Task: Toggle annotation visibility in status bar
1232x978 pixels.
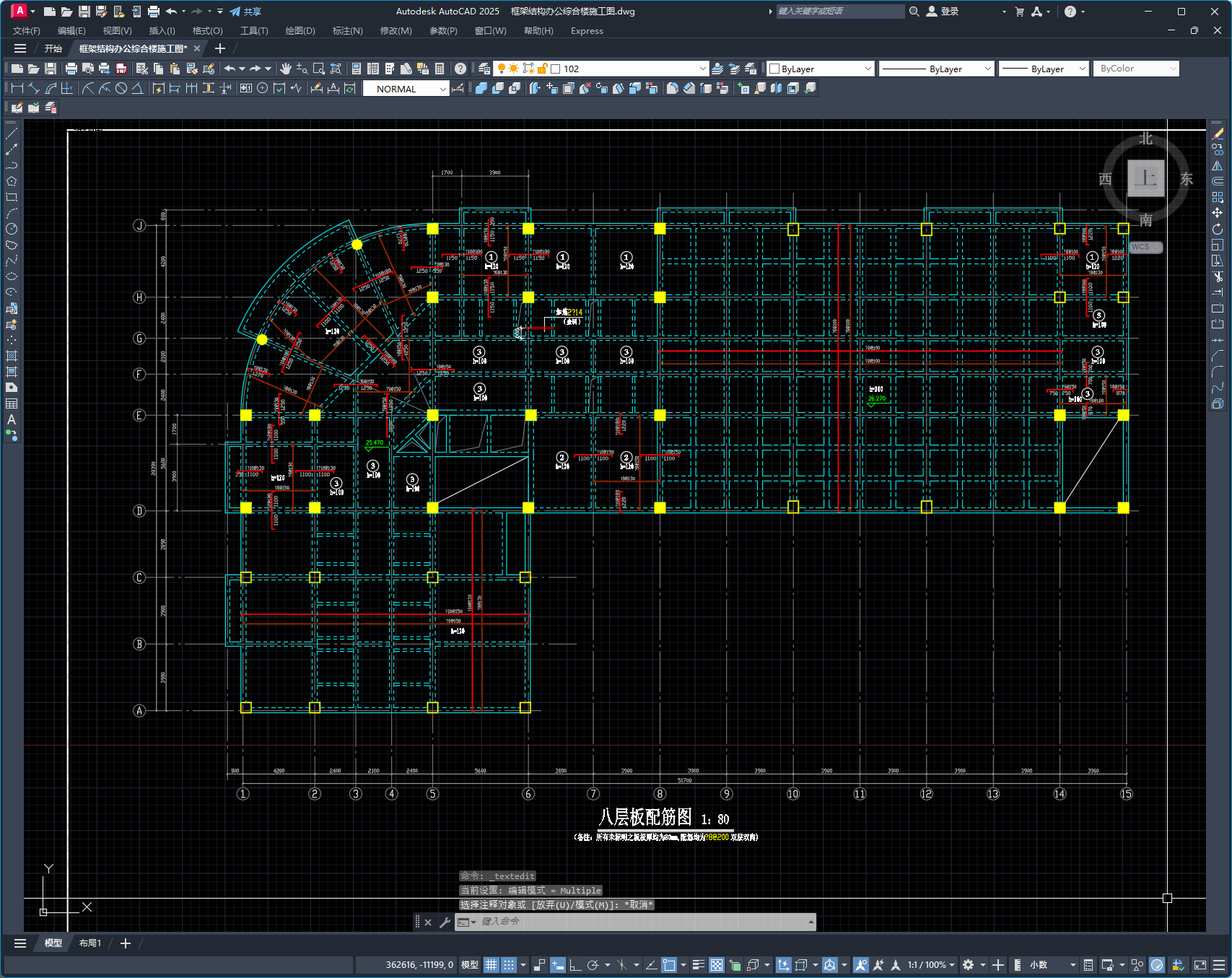Action: (860, 965)
